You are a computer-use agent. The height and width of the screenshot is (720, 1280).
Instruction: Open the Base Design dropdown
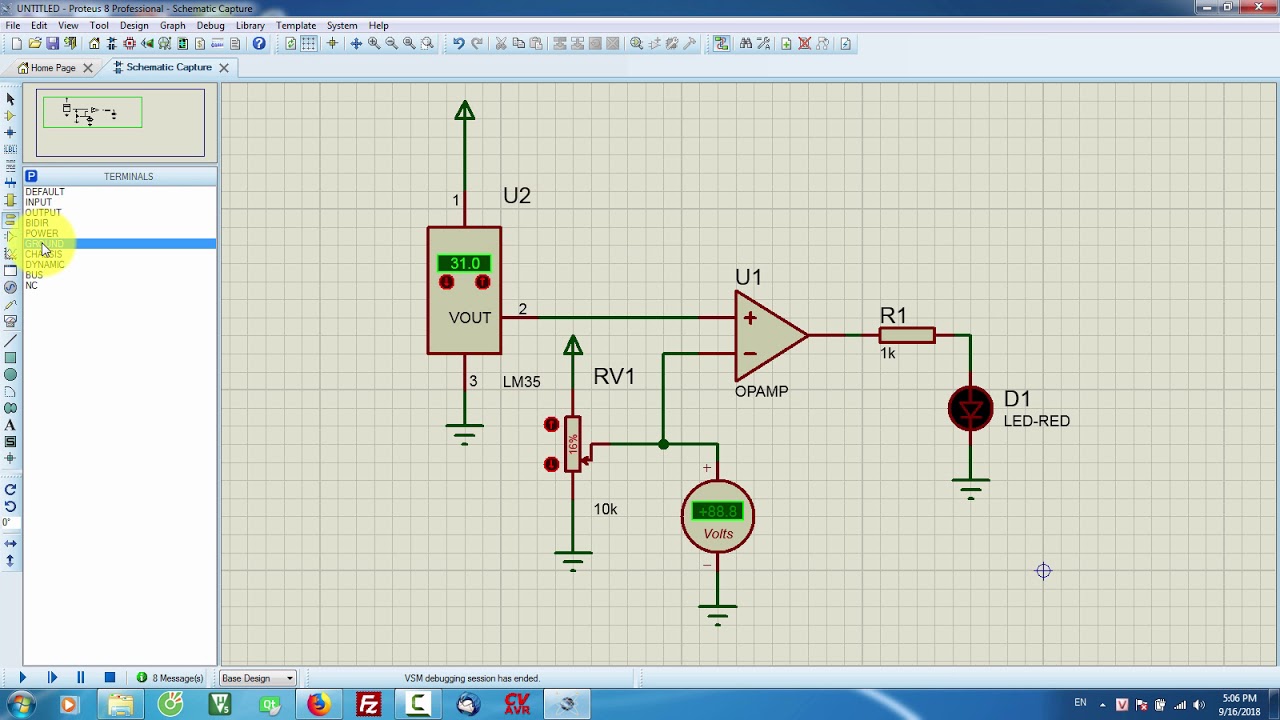pyautogui.click(x=257, y=678)
